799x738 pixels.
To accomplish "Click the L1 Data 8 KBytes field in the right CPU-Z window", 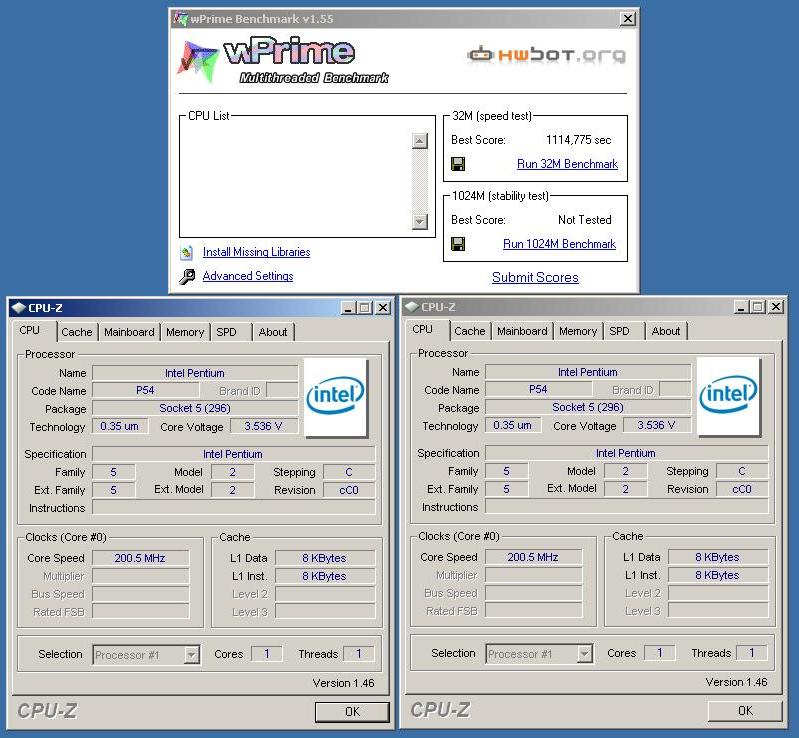I will tap(717, 557).
